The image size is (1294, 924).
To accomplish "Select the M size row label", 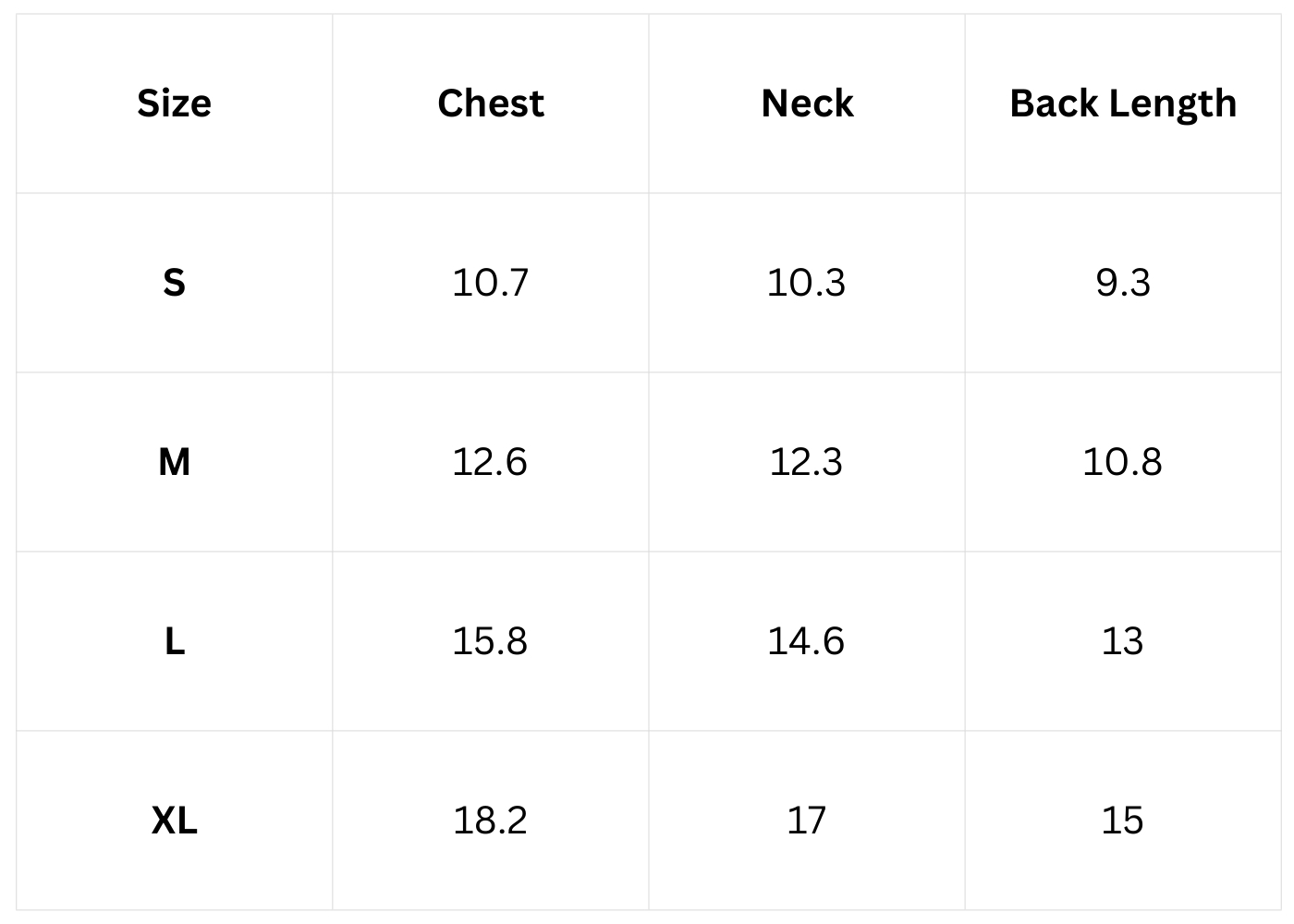I will pyautogui.click(x=174, y=461).
